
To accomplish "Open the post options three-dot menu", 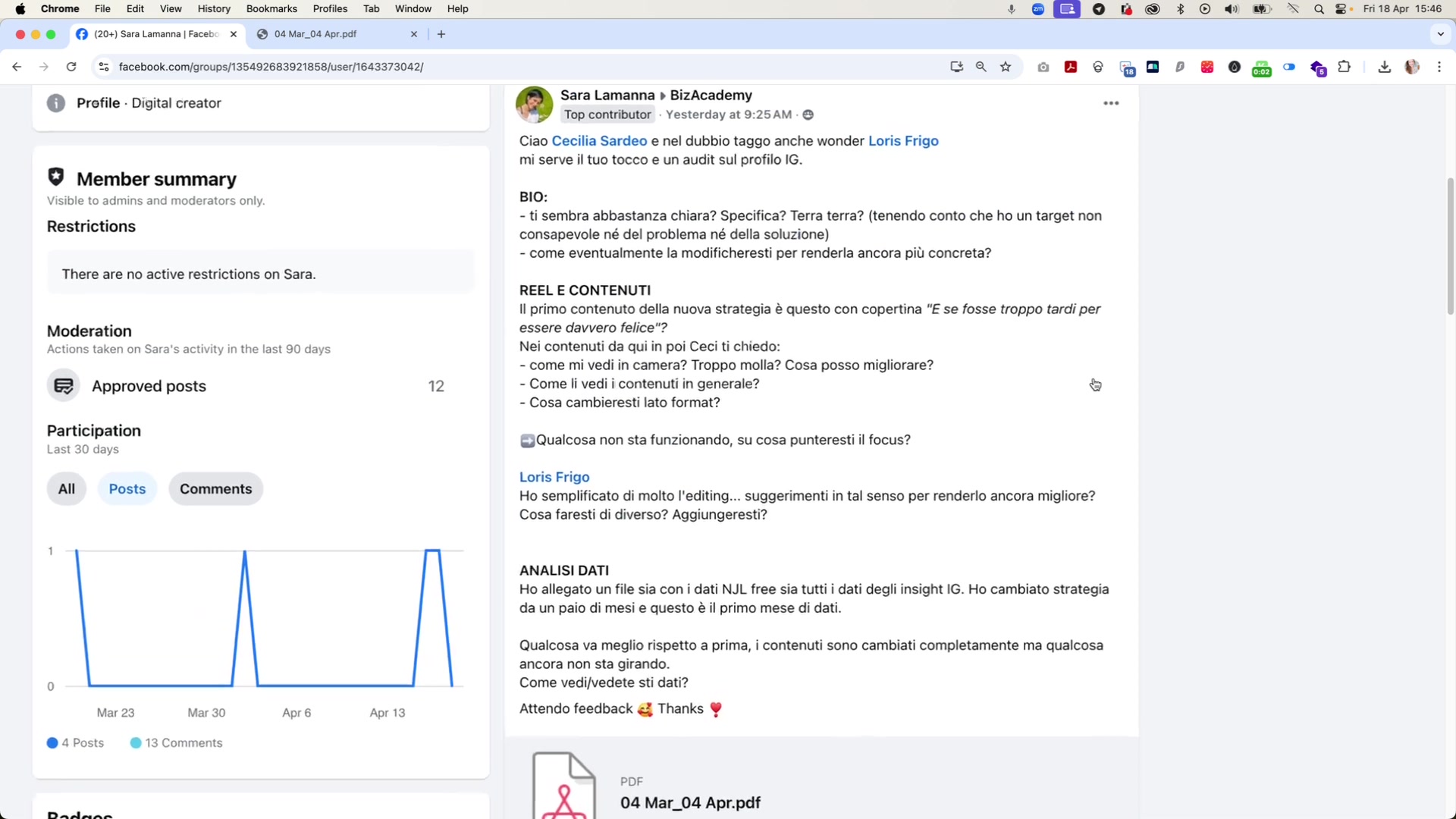I will pos(1111,103).
